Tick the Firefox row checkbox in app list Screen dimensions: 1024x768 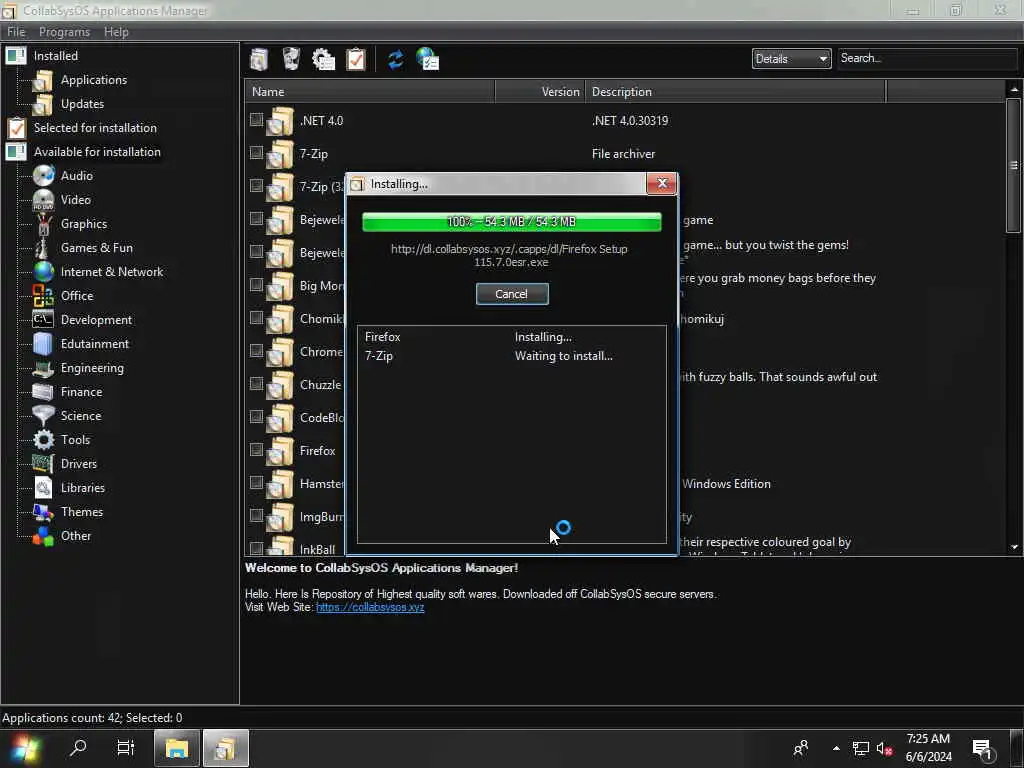[x=256, y=449]
